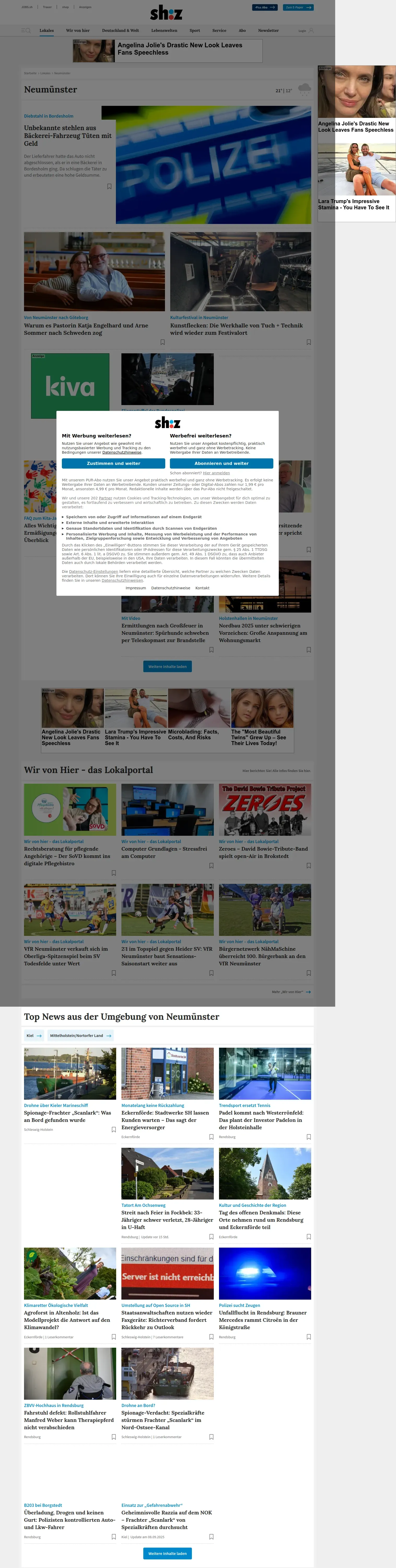Bookmark the VfR Neumünster Oberliga article
Viewport: 396px width, 1568px height.
[114, 973]
